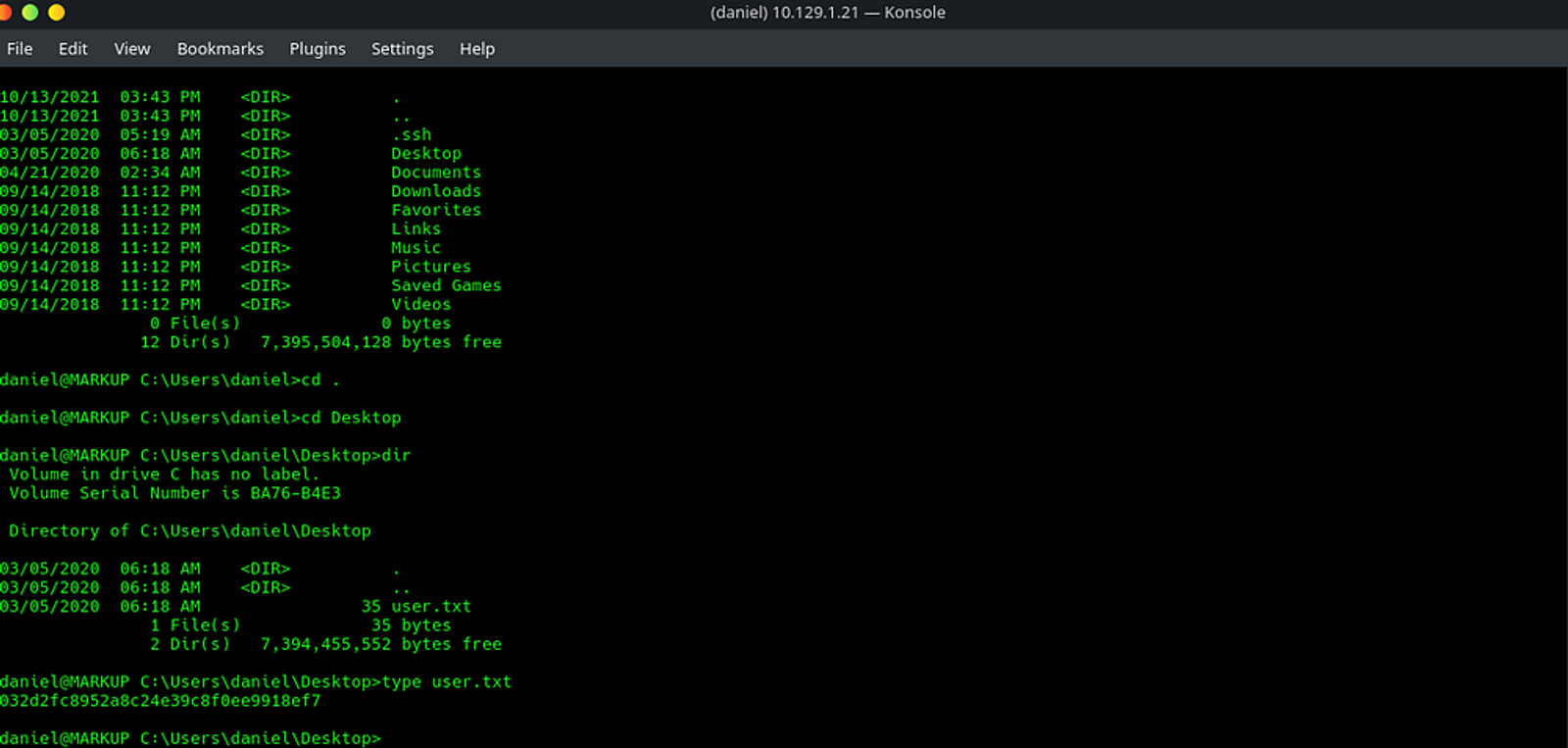Click the 'Downloads' directory entry
The height and width of the screenshot is (748, 1568).
pos(436,191)
